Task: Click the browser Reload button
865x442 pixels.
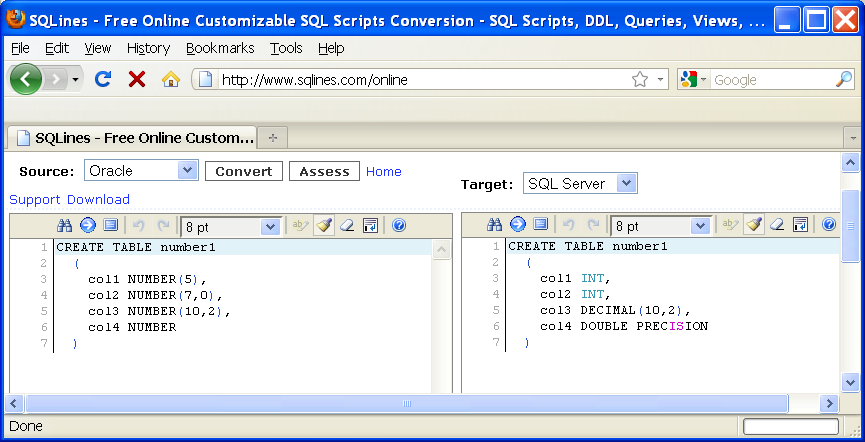Action: pos(102,79)
